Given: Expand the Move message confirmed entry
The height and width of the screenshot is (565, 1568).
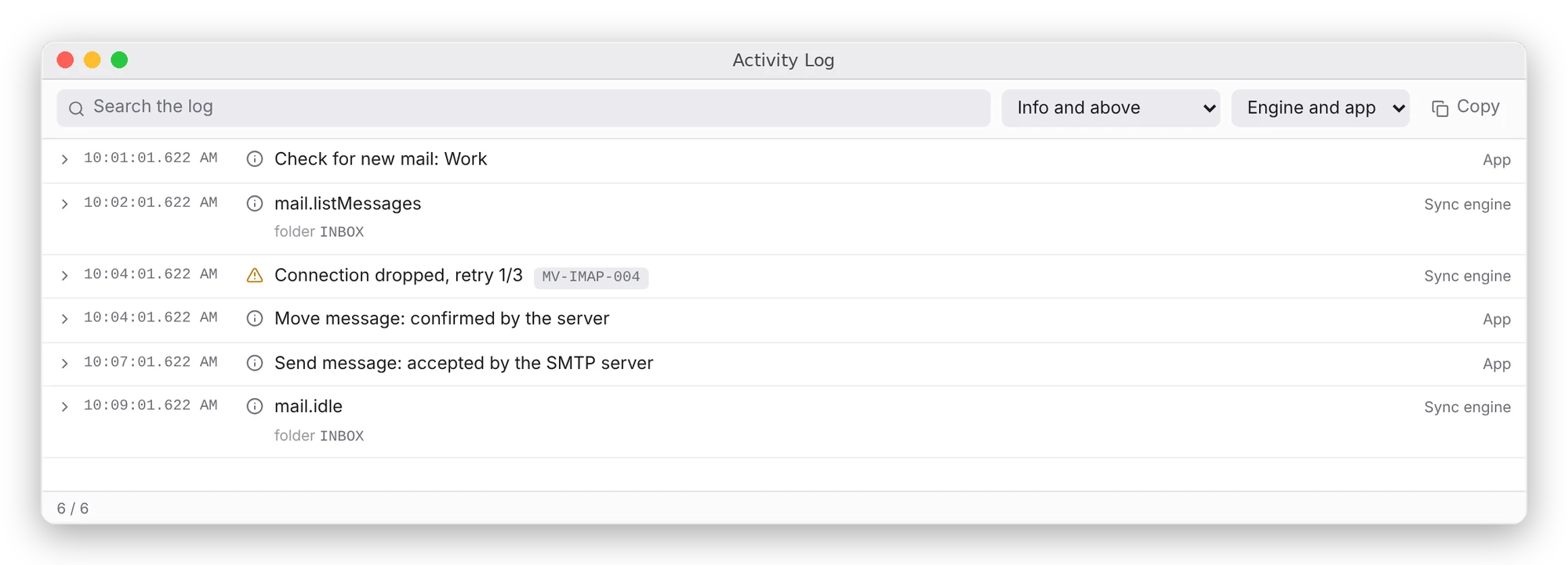Looking at the screenshot, I should 64,319.
